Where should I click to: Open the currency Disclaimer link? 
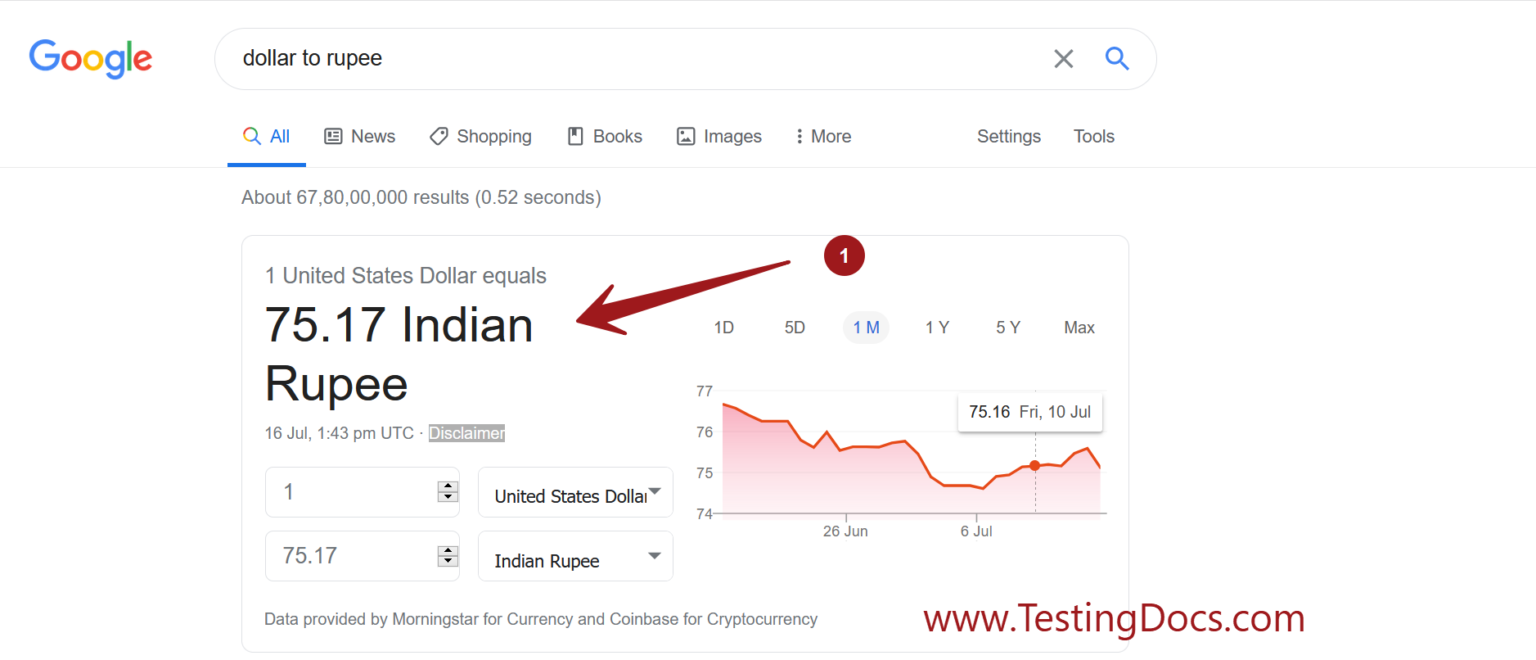click(x=466, y=433)
